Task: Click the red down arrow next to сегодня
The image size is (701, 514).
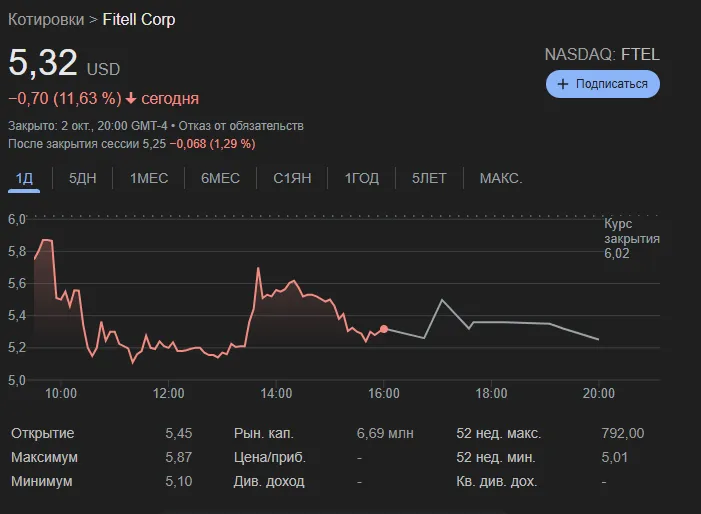Action: (131, 98)
